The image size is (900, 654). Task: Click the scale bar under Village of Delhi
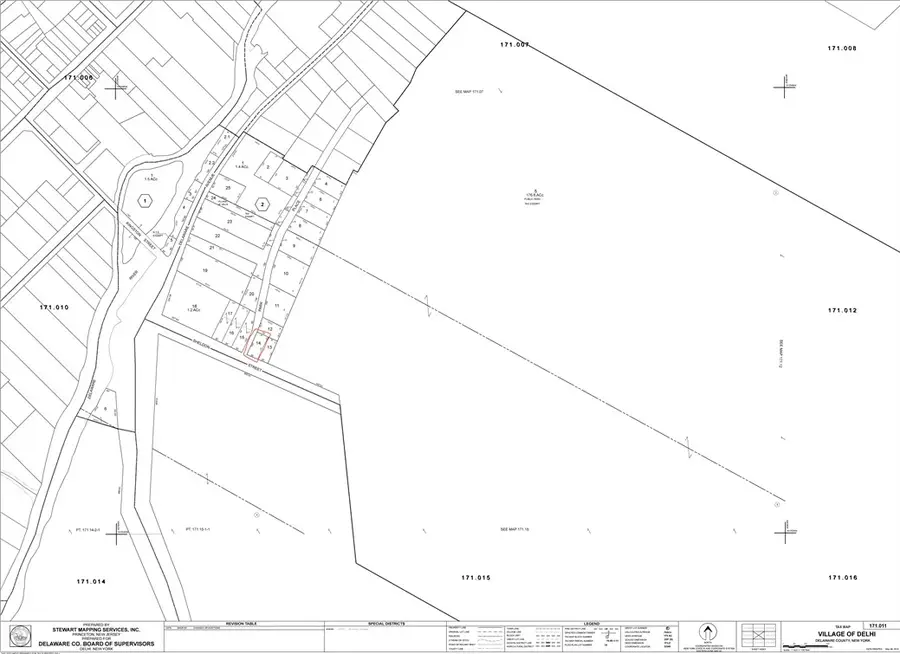pos(805,647)
